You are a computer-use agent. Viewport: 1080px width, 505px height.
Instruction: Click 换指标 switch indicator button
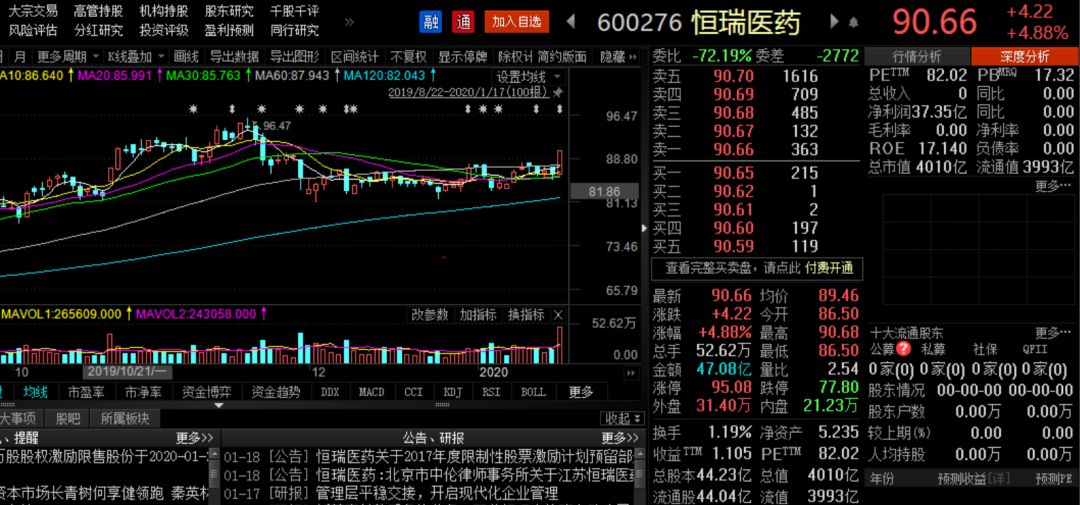[x=526, y=315]
